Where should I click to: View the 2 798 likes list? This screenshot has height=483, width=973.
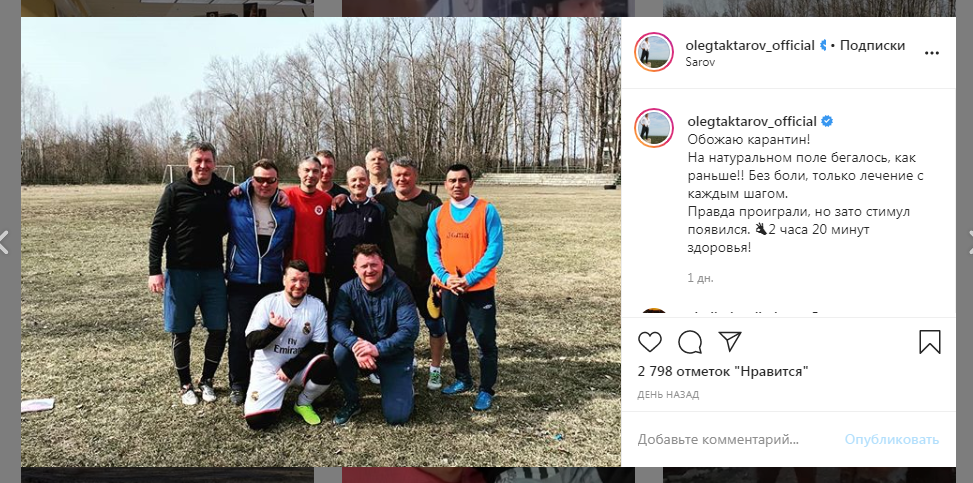723,372
